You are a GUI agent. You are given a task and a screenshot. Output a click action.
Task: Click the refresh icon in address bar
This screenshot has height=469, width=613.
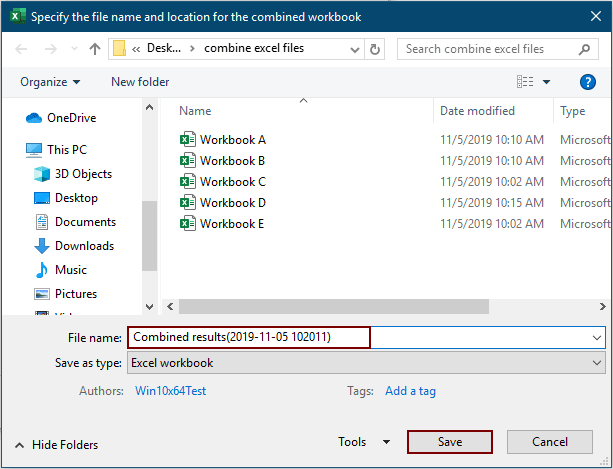[x=375, y=49]
